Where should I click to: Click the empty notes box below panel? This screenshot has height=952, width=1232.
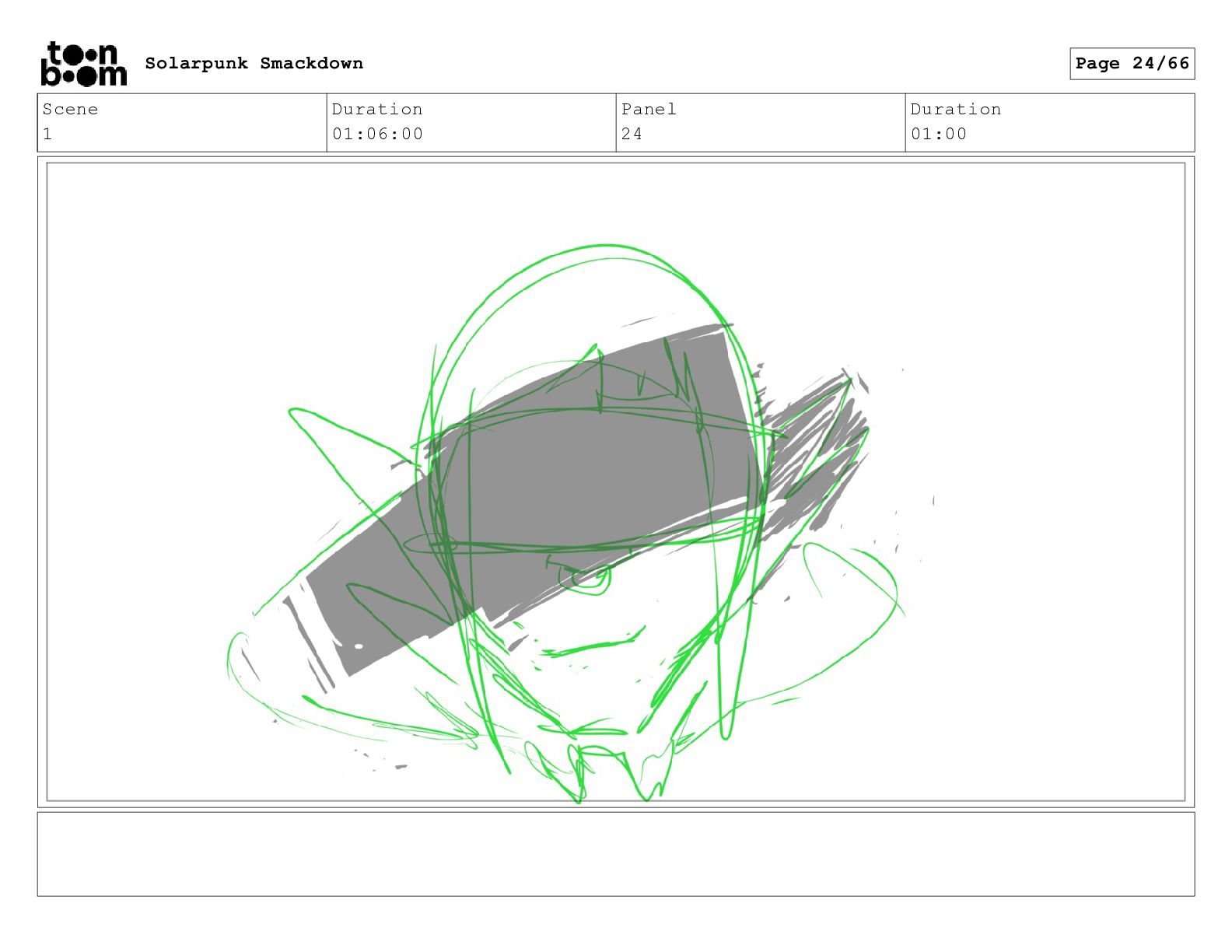(616, 854)
